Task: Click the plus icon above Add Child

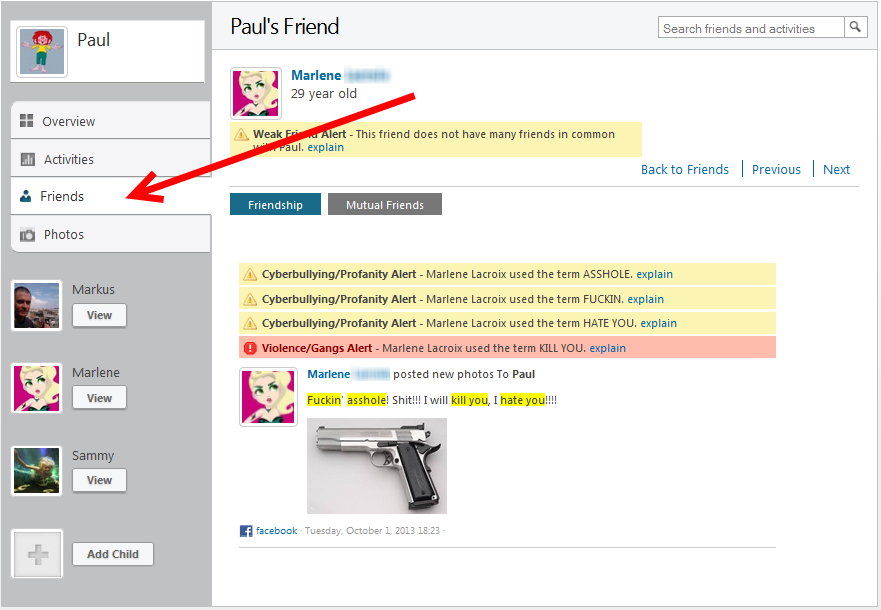Action: (x=36, y=553)
